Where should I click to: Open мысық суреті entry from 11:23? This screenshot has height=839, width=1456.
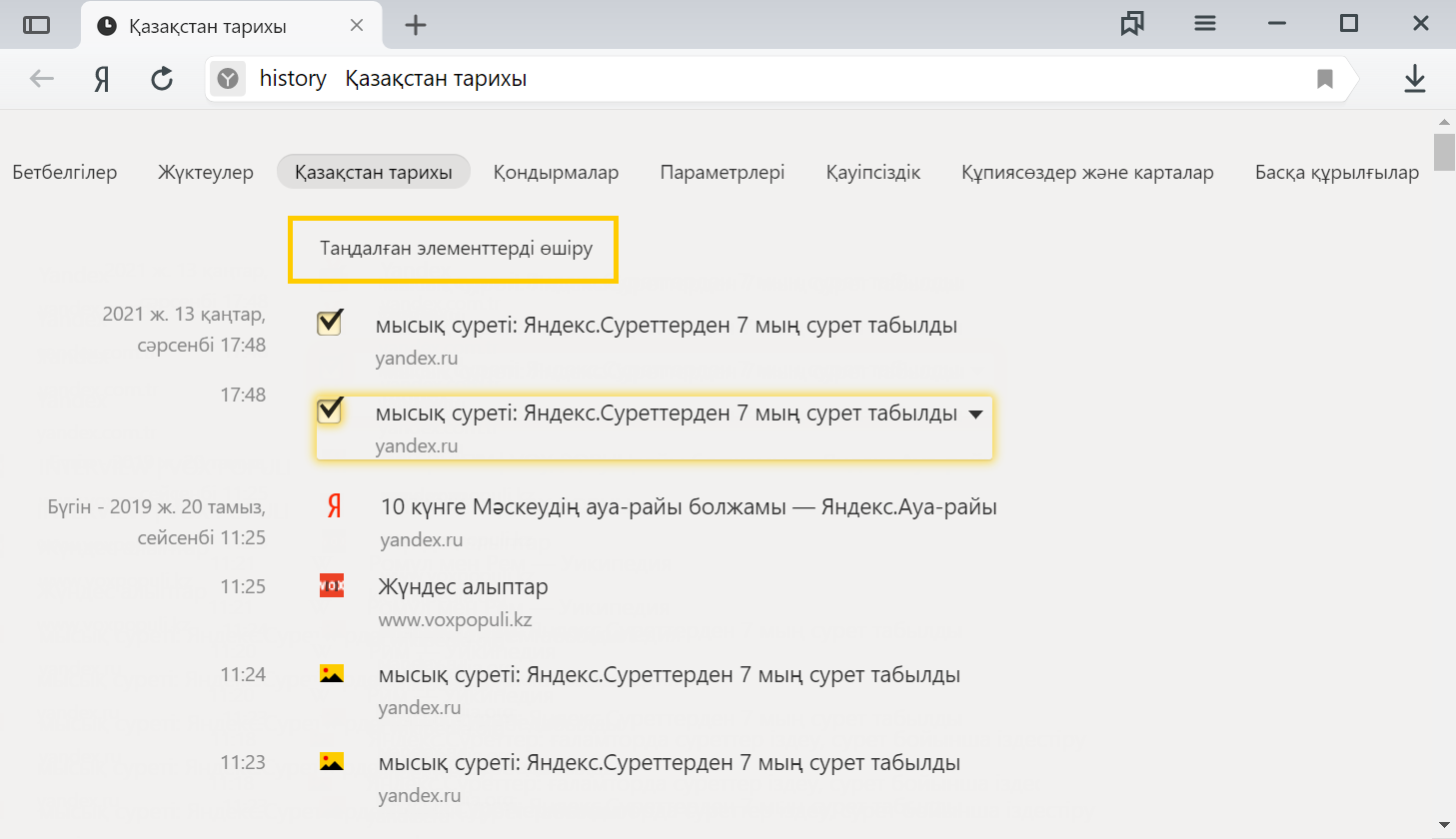[670, 763]
